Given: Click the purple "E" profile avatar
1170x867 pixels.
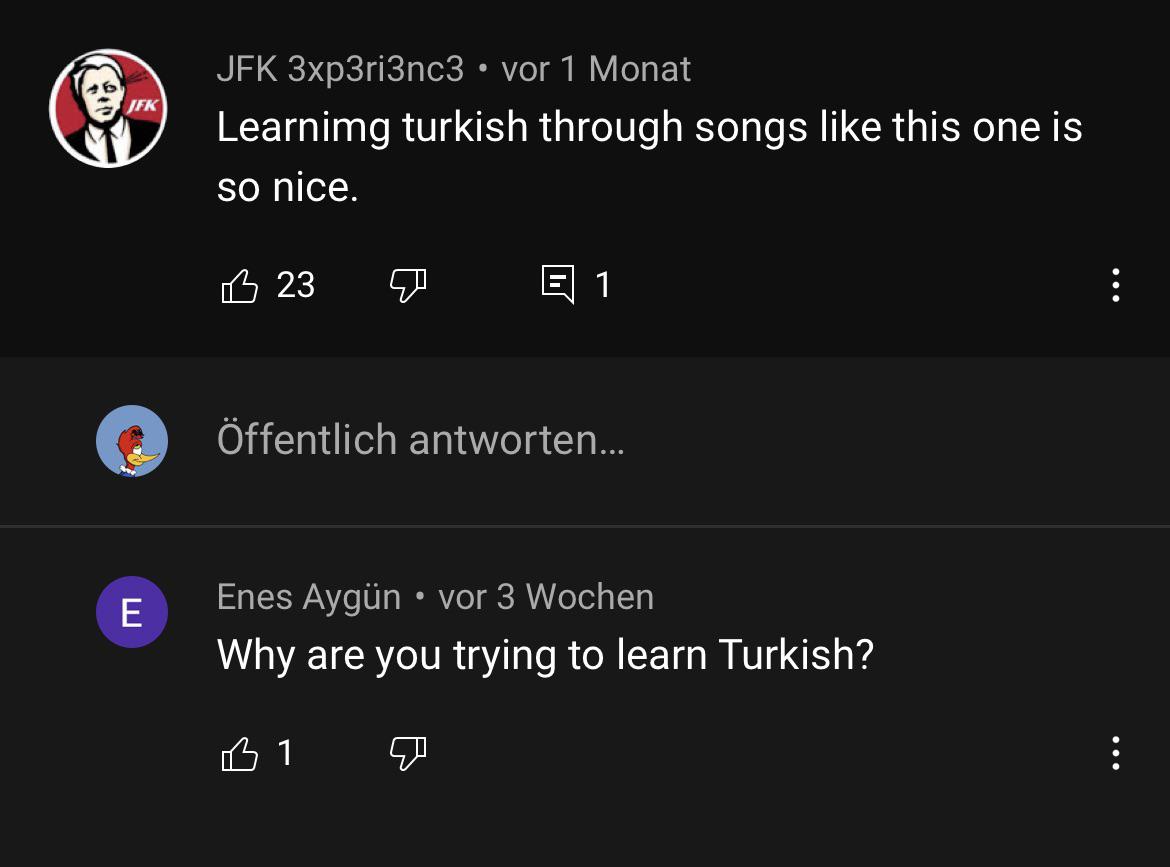Looking at the screenshot, I should pos(131,612).
